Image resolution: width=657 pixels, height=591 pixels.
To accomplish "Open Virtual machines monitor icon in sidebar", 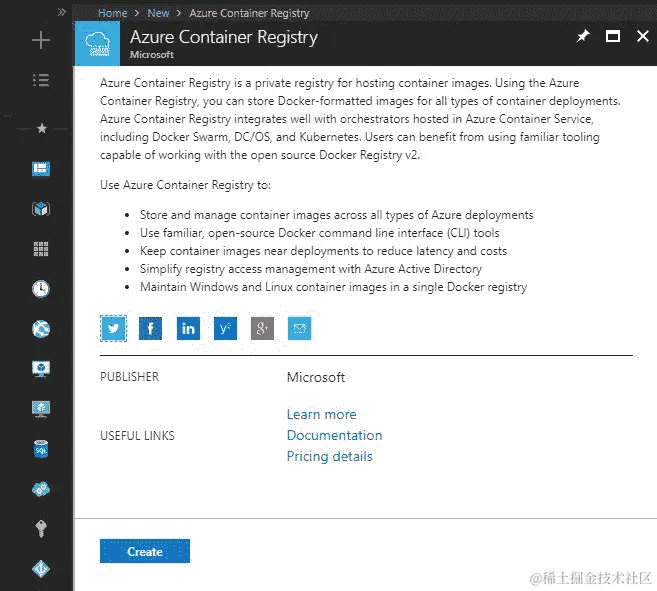I will click(x=41, y=369).
